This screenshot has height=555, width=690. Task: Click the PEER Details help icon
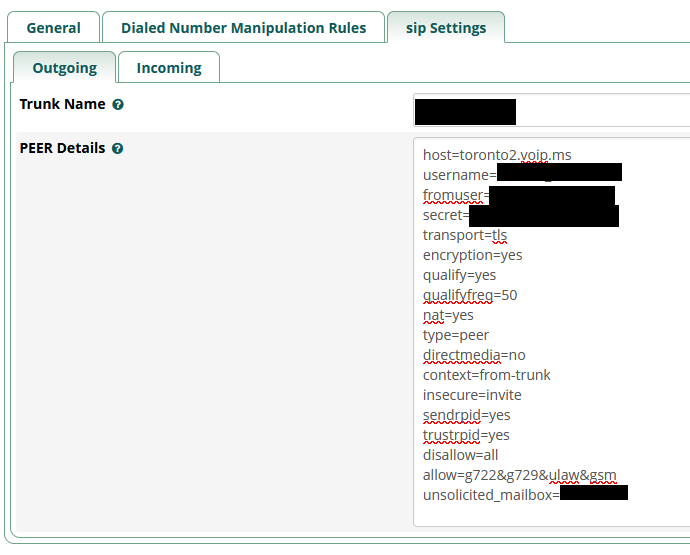click(x=117, y=148)
